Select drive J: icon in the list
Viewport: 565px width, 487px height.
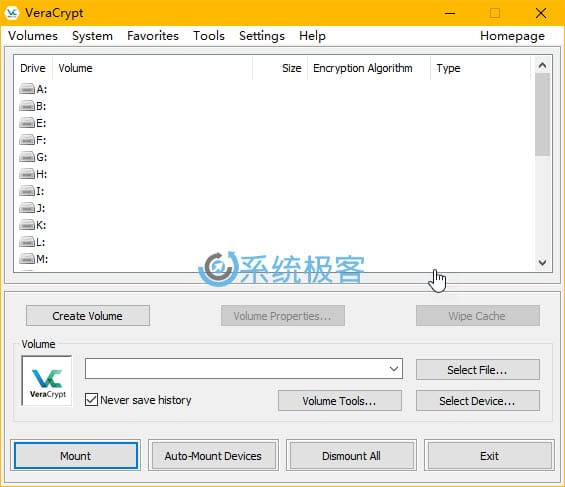tap(27, 208)
